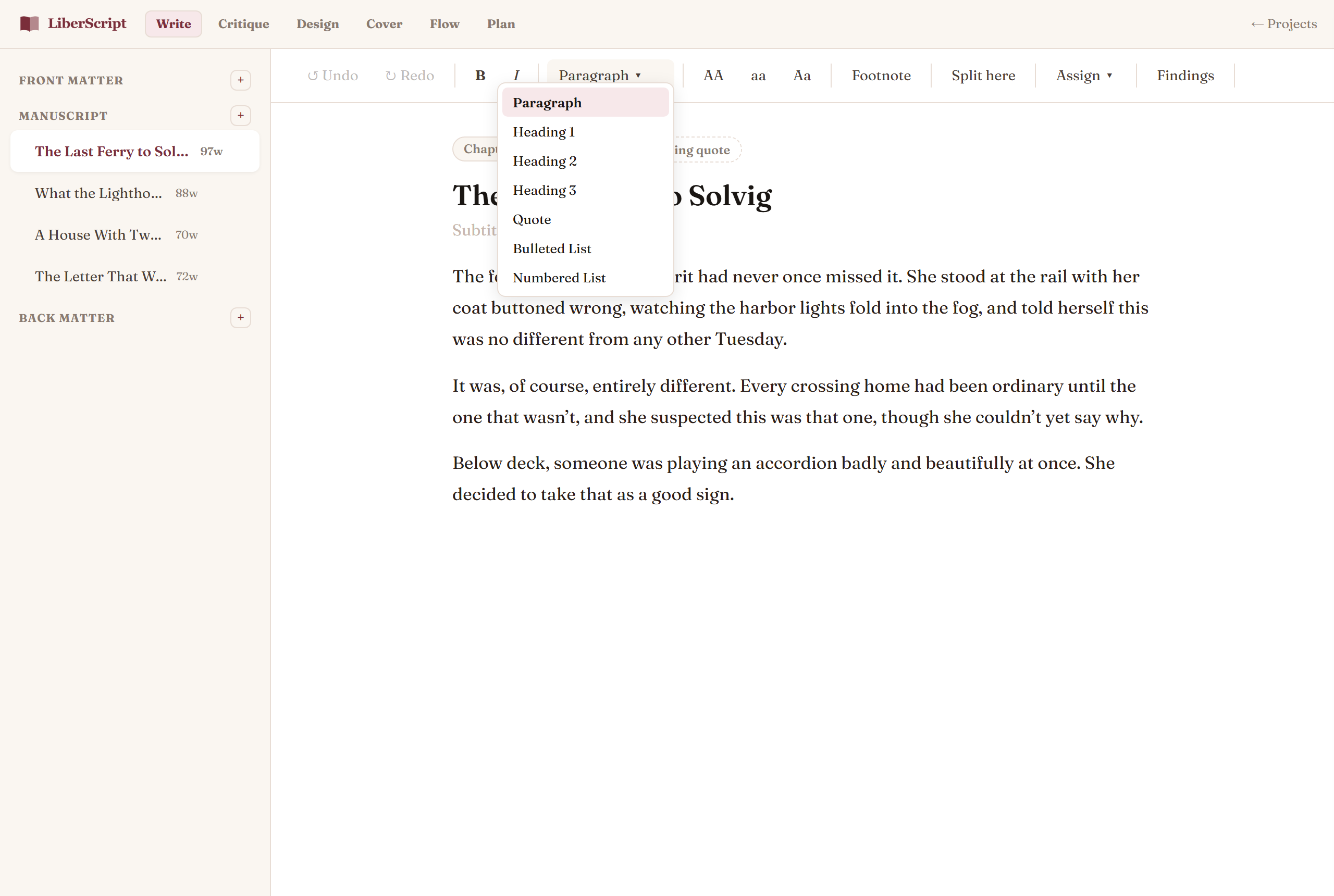This screenshot has width=1334, height=896.
Task: Convert text to uppercase with AA
Action: tap(713, 76)
